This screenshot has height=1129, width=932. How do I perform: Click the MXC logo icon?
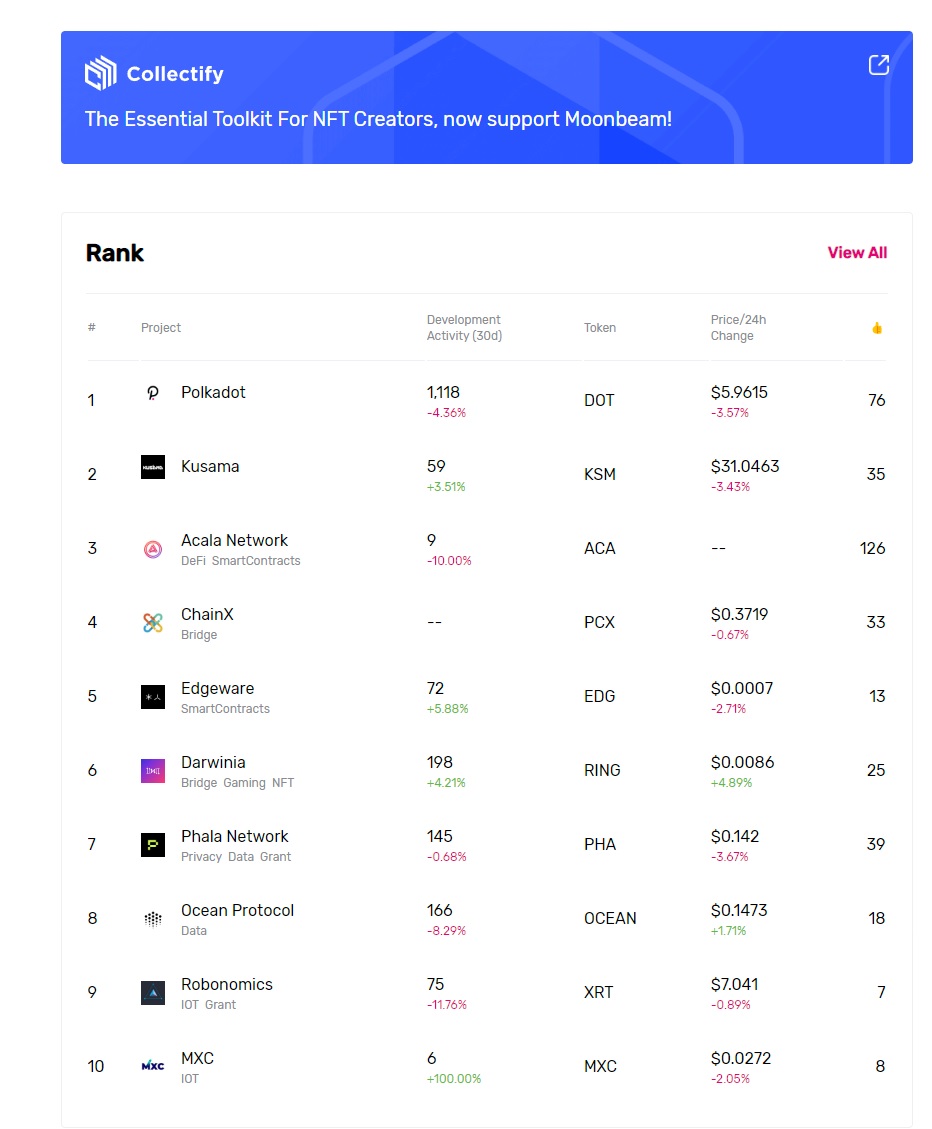153,1066
